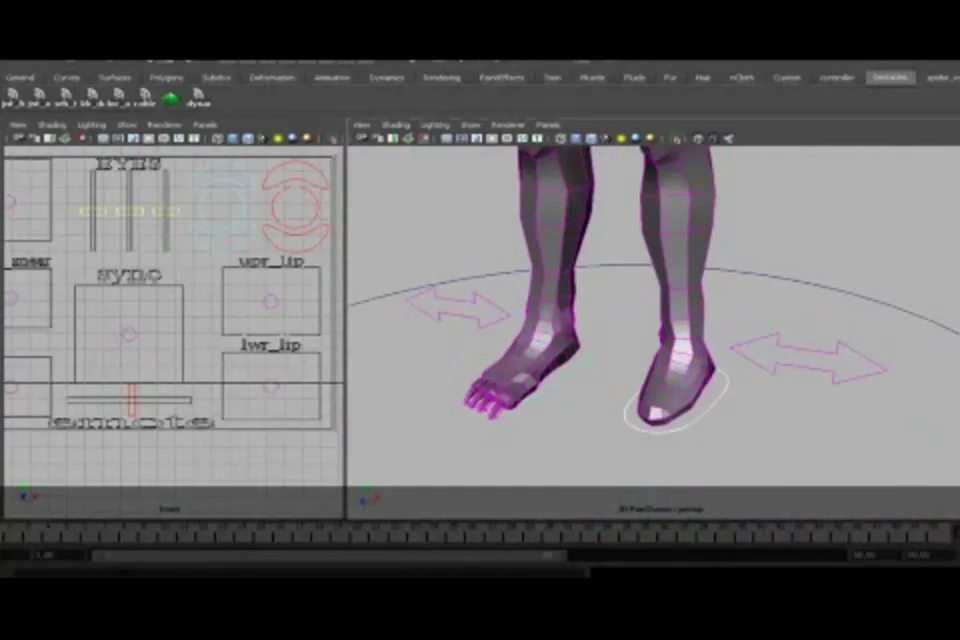Open Renderer menu in the persp panel

508,125
